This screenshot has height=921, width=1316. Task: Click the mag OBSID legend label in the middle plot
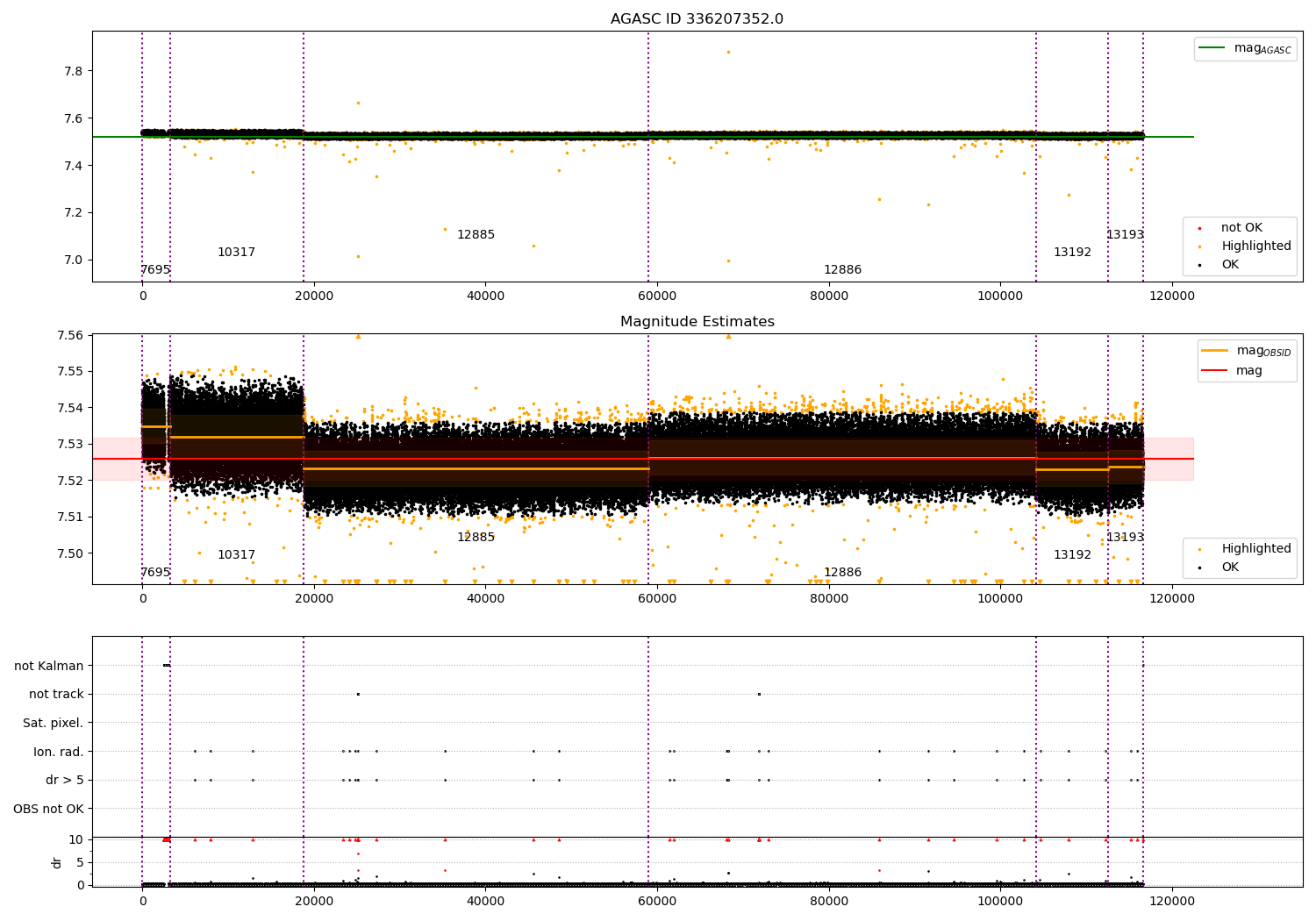pyautogui.click(x=1264, y=351)
